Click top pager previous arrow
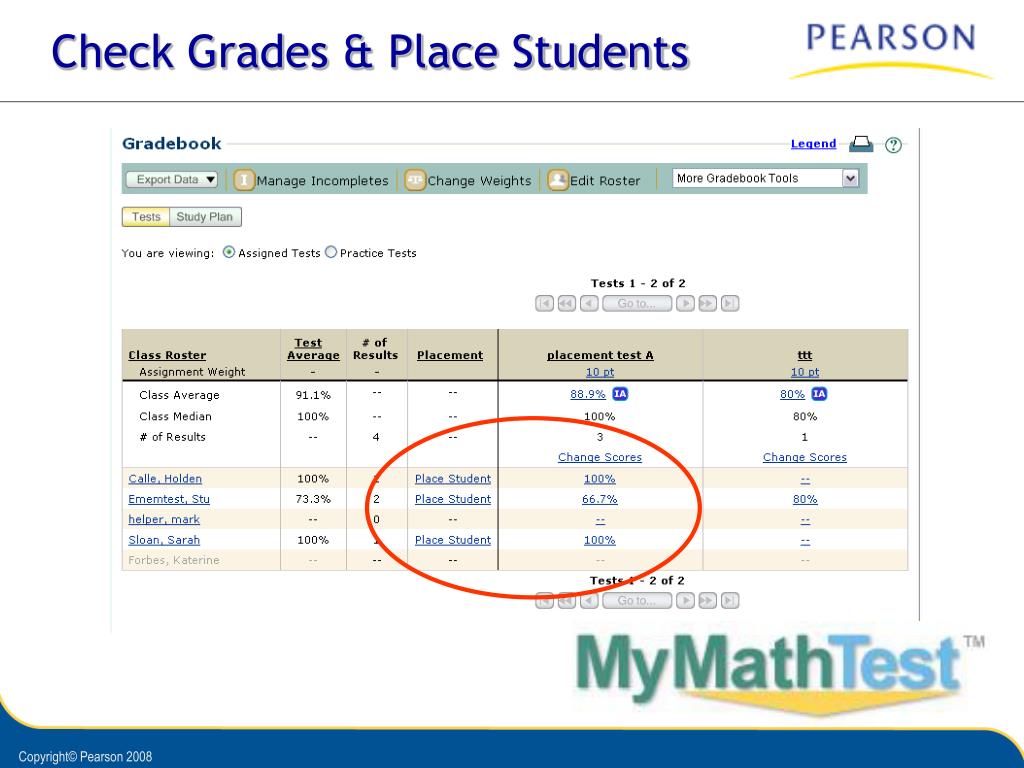The height and width of the screenshot is (768, 1024). pyautogui.click(x=589, y=304)
